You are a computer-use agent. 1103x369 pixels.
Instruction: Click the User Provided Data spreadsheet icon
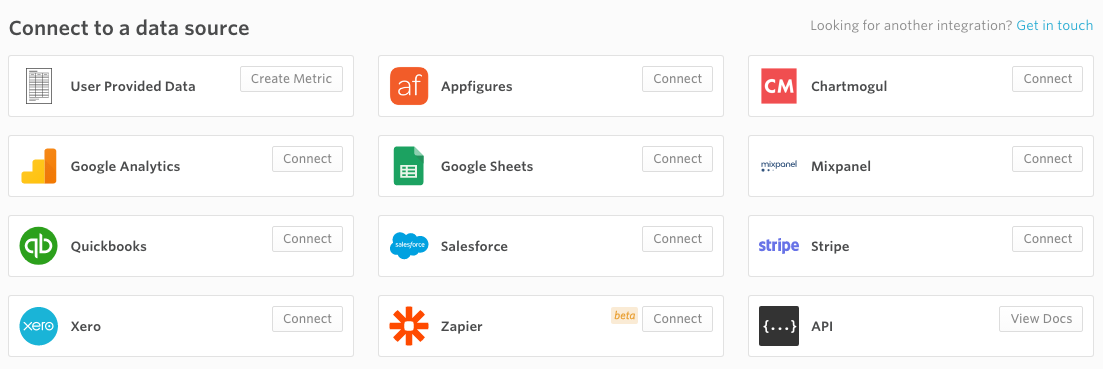click(x=39, y=86)
